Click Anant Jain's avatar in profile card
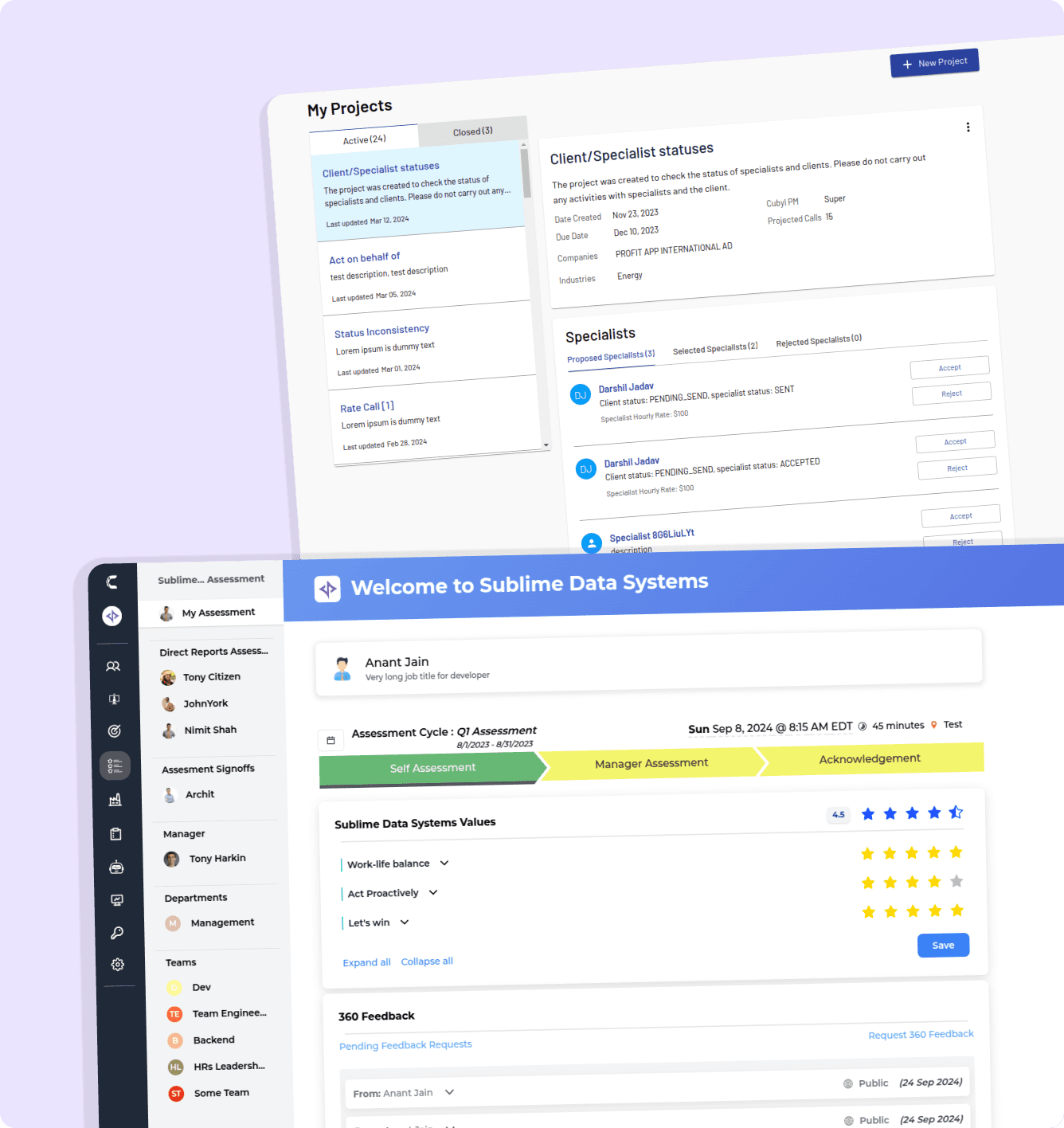Screen dimensions: 1064x1128 click(x=342, y=668)
